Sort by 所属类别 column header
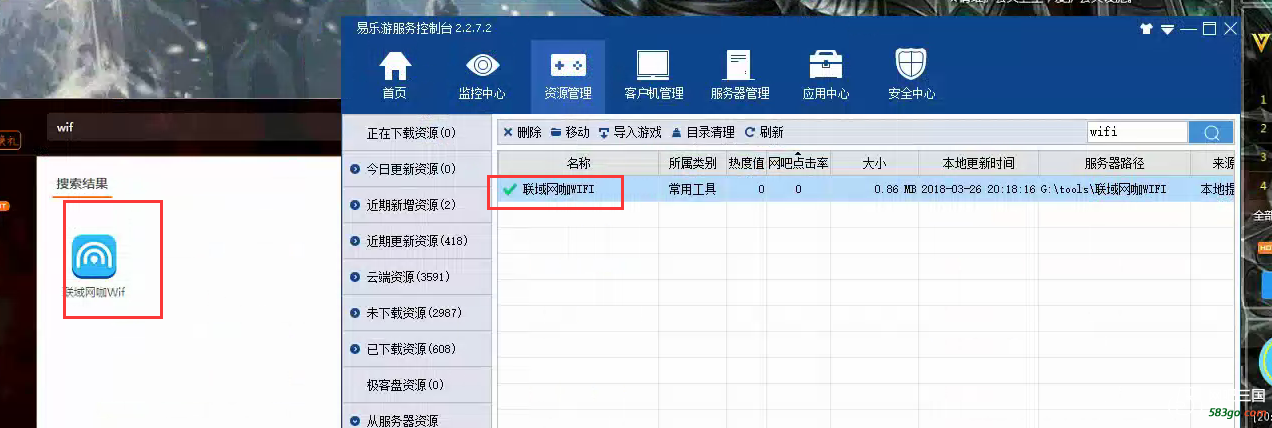 [693, 163]
